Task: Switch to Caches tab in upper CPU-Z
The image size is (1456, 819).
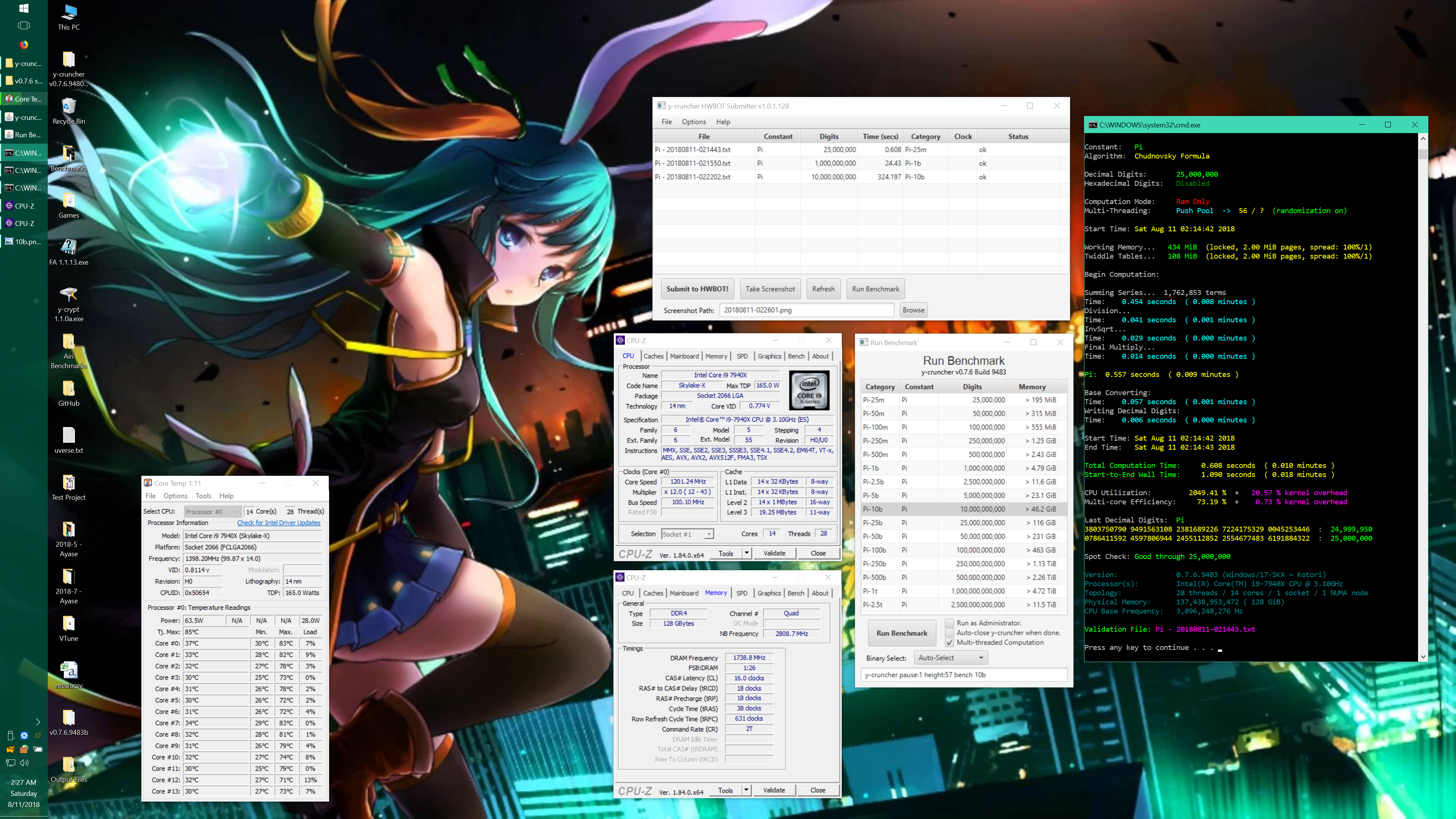Action: [653, 356]
